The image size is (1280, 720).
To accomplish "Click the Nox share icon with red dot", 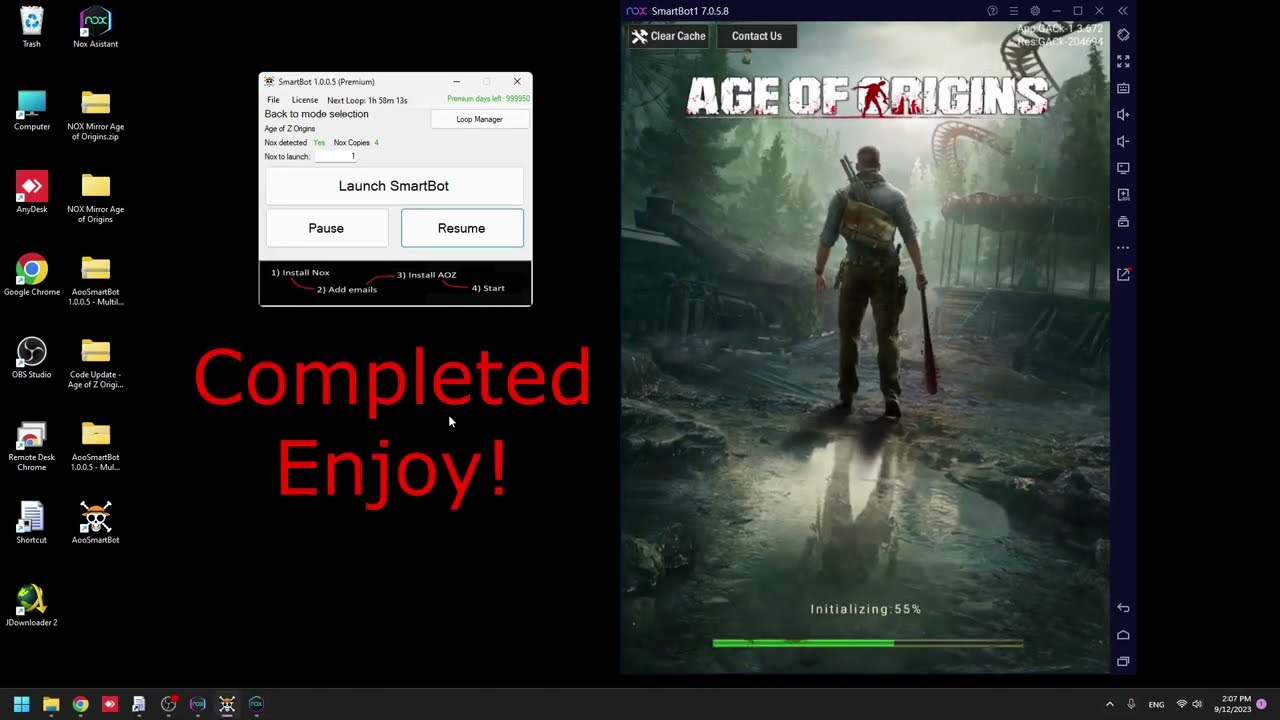I will (1123, 274).
